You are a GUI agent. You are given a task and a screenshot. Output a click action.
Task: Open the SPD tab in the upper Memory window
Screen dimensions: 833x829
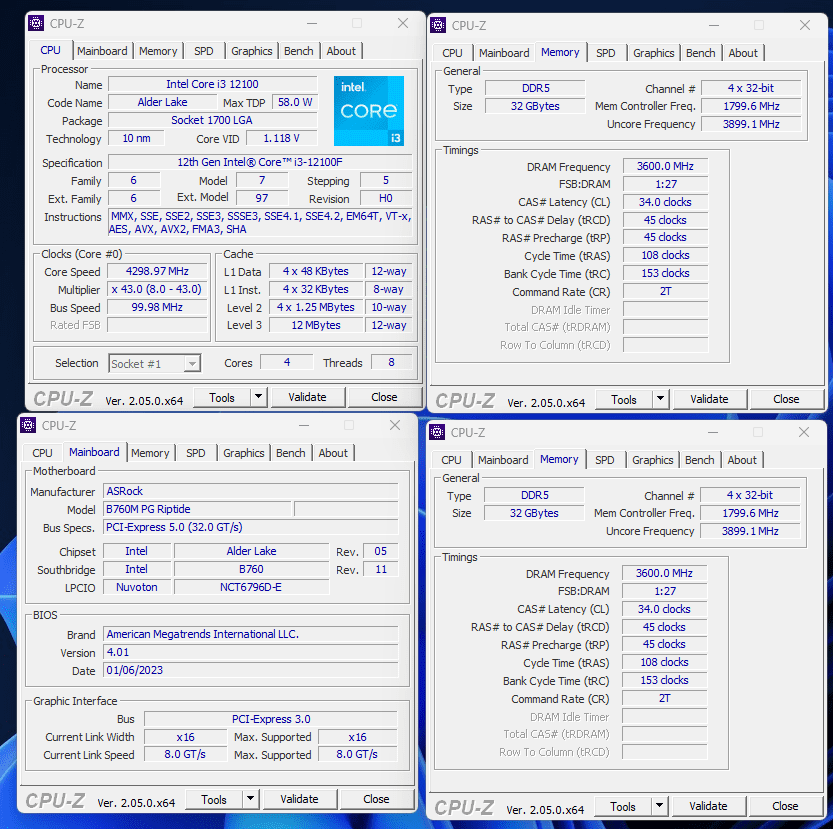point(606,53)
